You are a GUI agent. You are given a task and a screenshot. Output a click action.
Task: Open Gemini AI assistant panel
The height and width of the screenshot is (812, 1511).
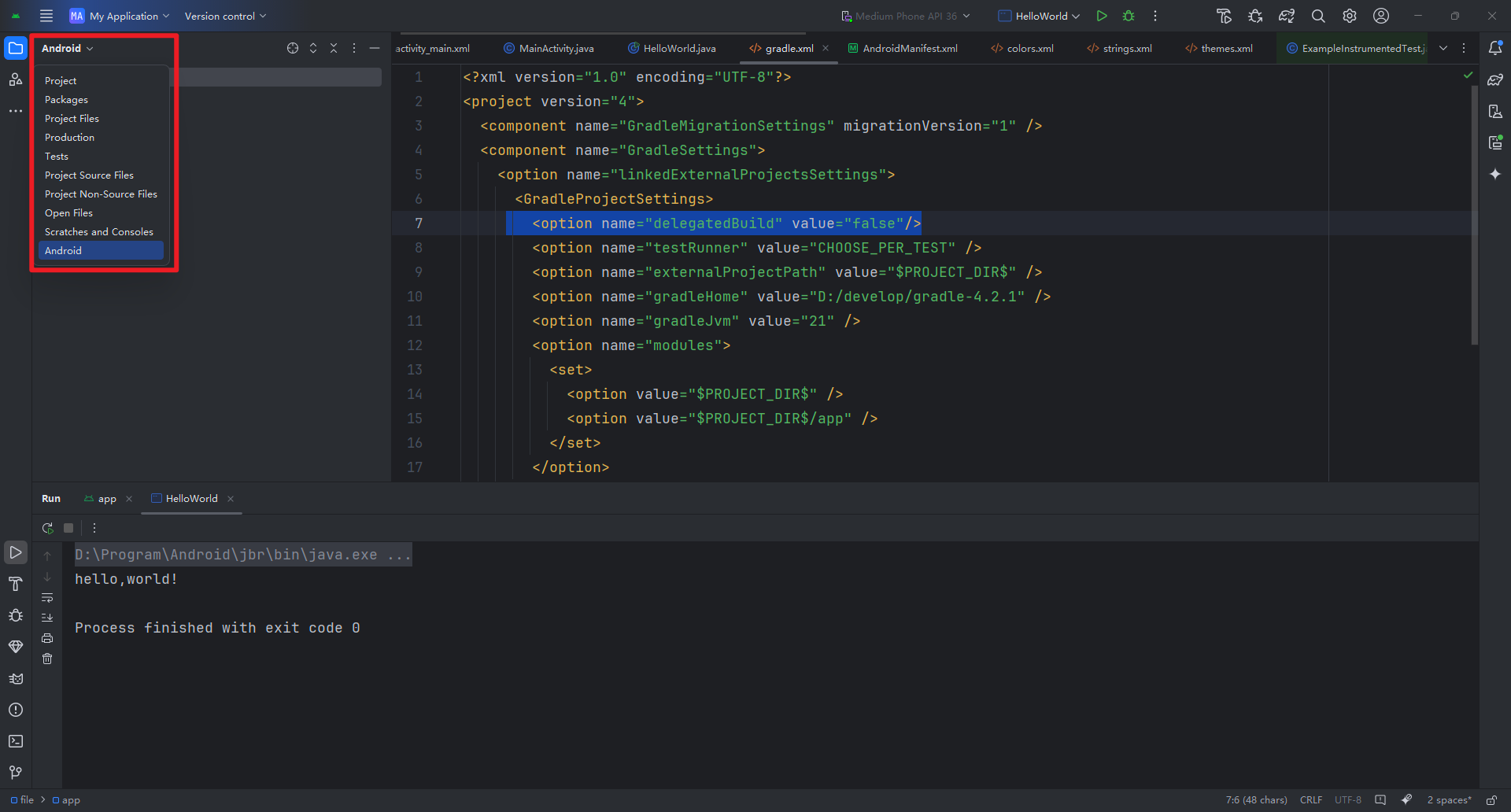click(1494, 175)
